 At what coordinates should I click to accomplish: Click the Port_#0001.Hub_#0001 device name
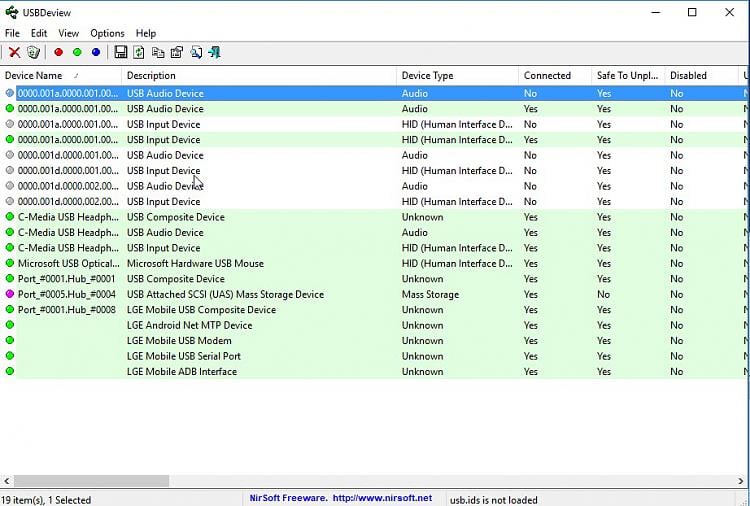click(66, 278)
